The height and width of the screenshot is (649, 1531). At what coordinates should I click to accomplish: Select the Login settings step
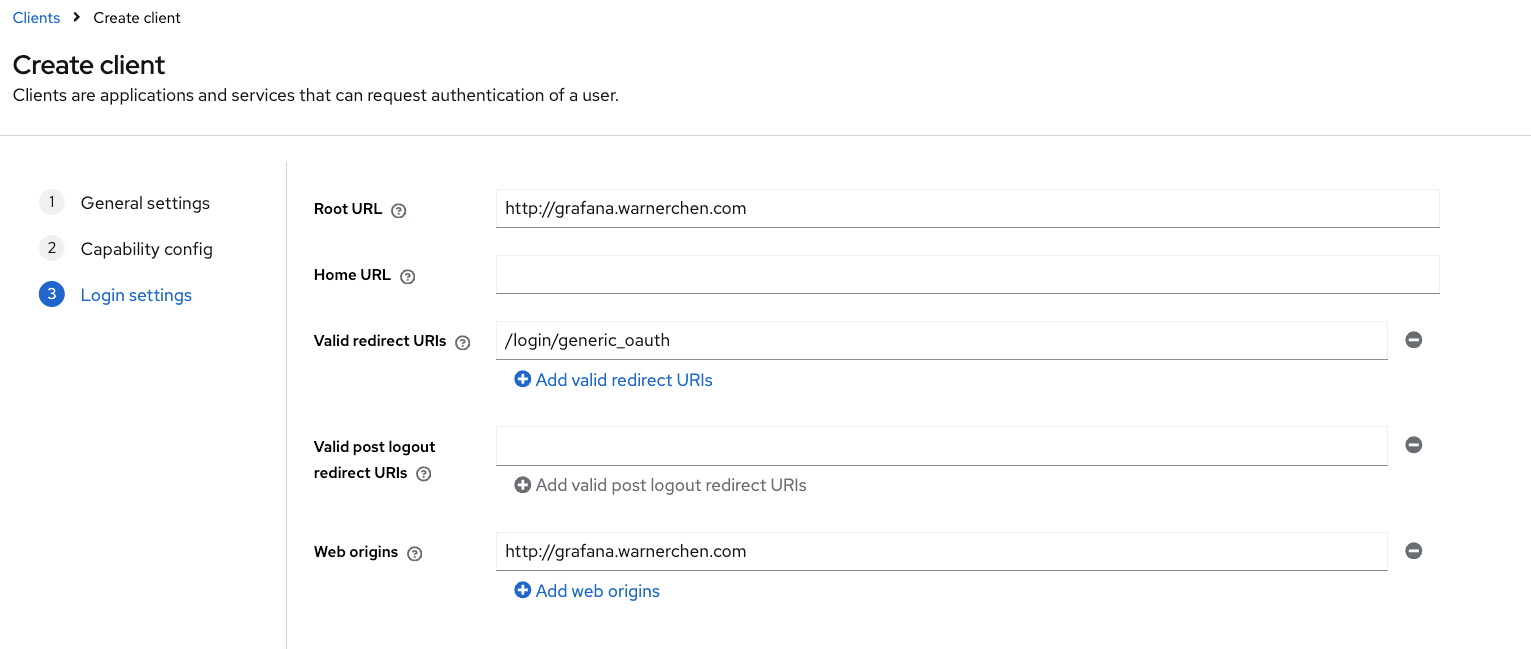click(136, 295)
